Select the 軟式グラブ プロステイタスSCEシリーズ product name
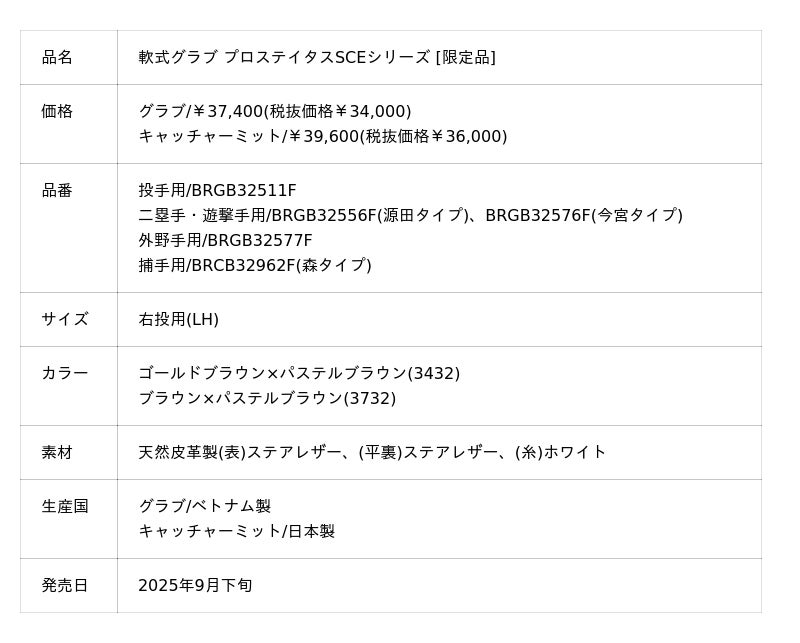The height and width of the screenshot is (643, 800). tap(316, 57)
